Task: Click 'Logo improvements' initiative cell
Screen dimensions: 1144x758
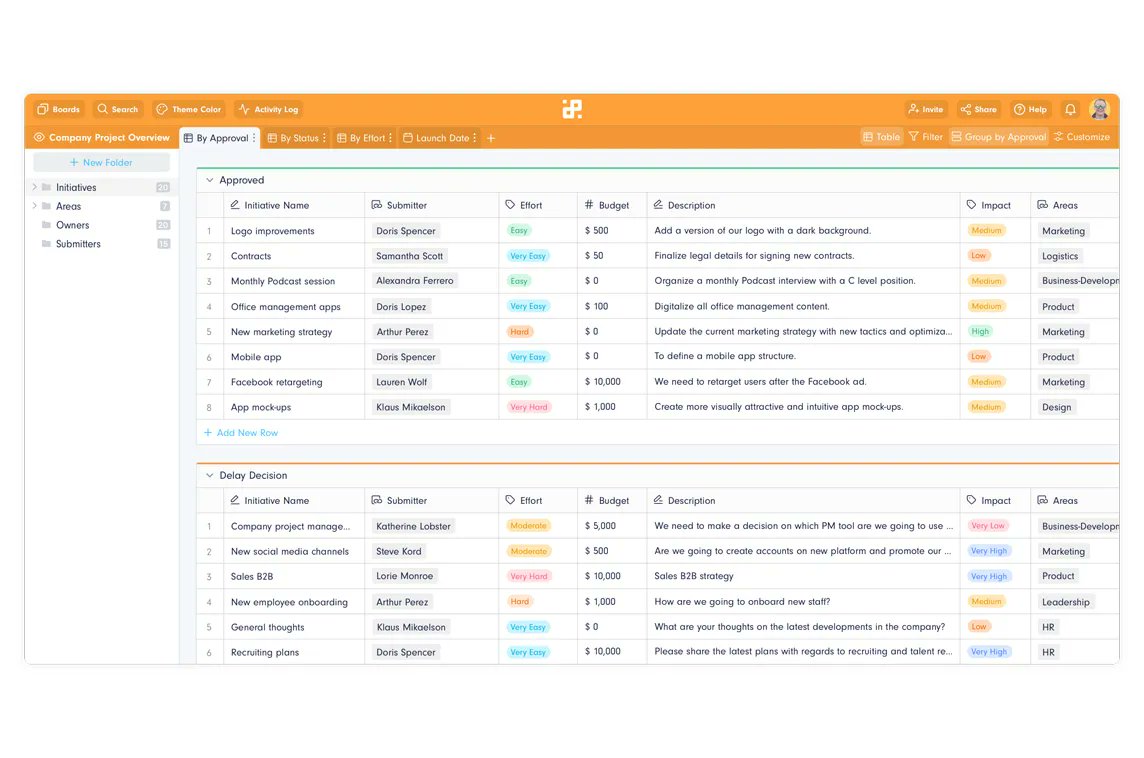Action: pos(294,231)
